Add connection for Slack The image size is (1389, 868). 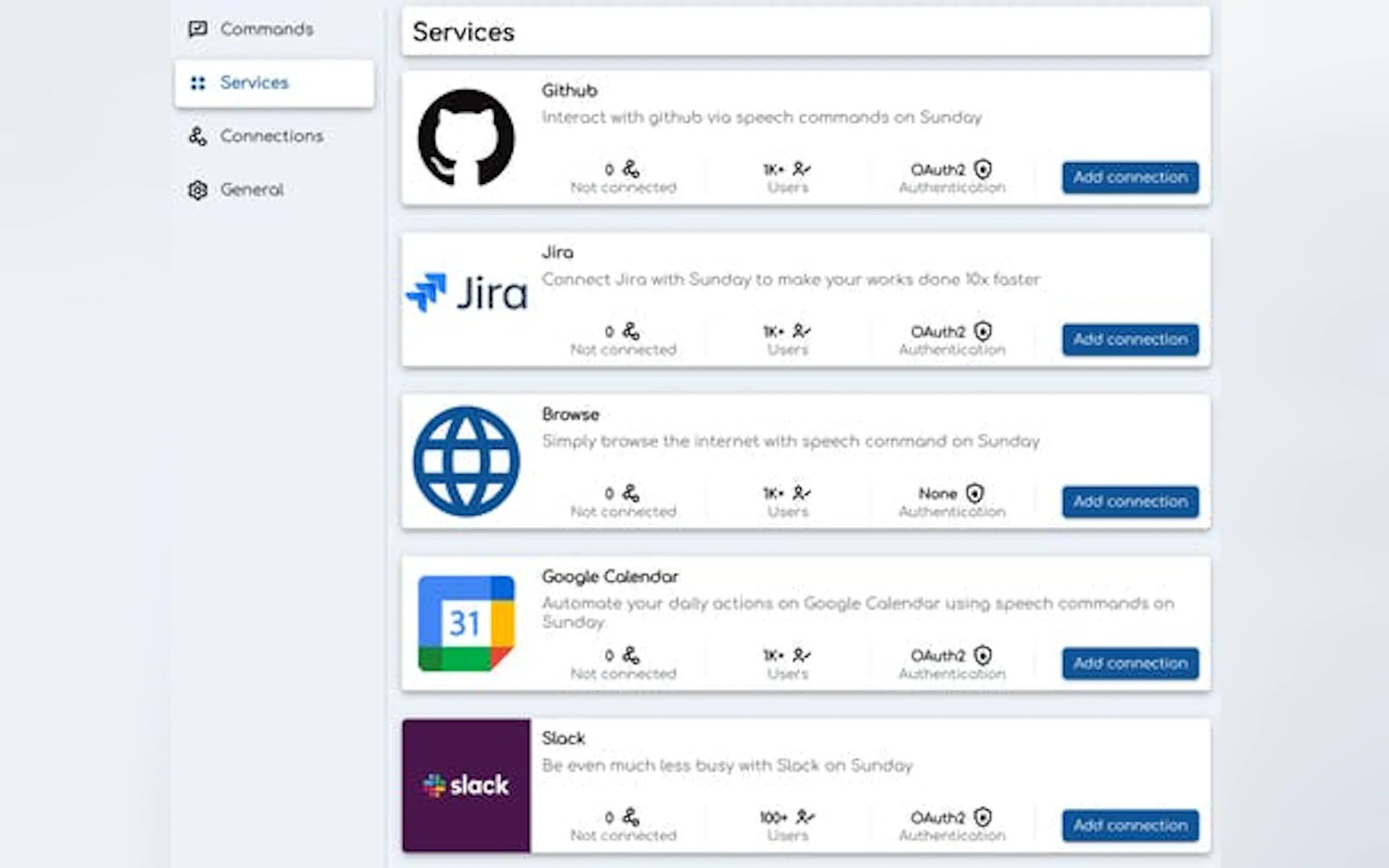(x=1130, y=825)
